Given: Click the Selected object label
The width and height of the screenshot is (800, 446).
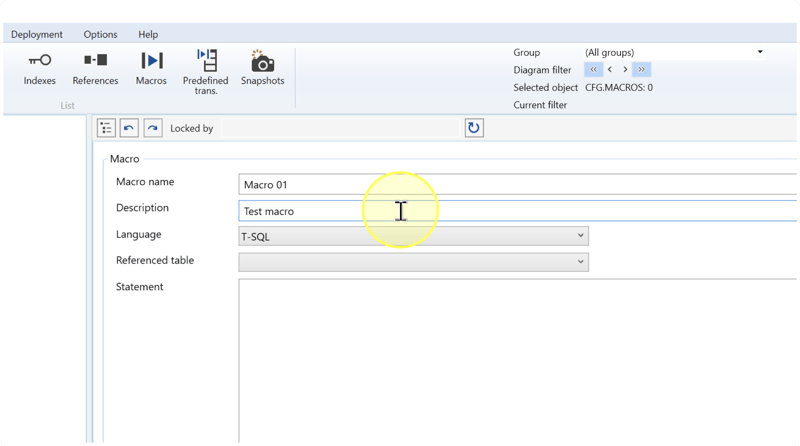Looking at the screenshot, I should 545,87.
